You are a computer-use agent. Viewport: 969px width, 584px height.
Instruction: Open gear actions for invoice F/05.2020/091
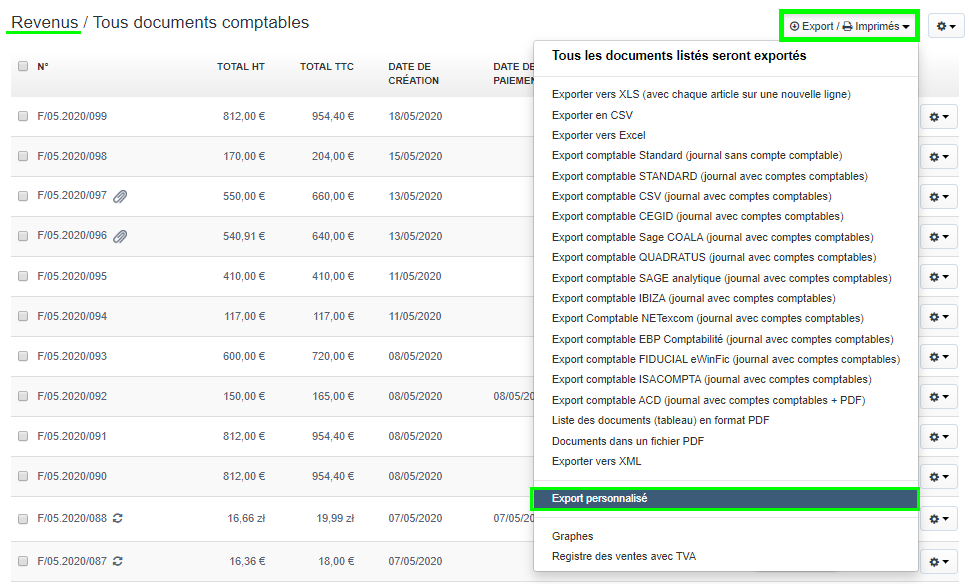(x=938, y=437)
